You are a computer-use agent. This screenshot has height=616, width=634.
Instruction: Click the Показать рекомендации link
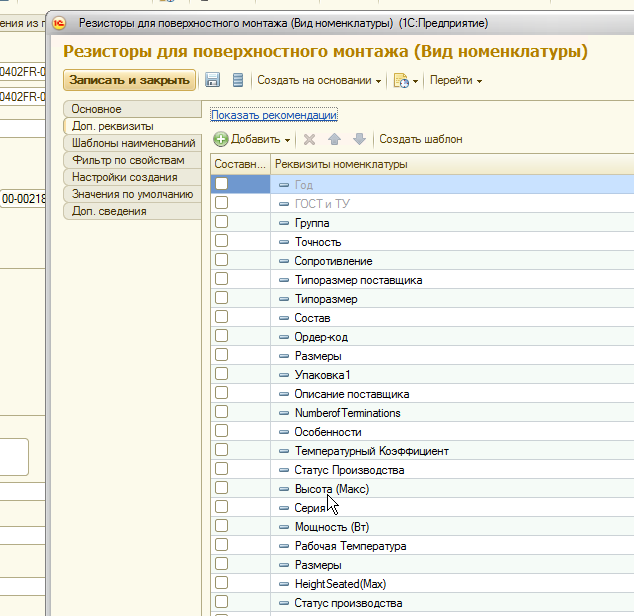pos(273,116)
